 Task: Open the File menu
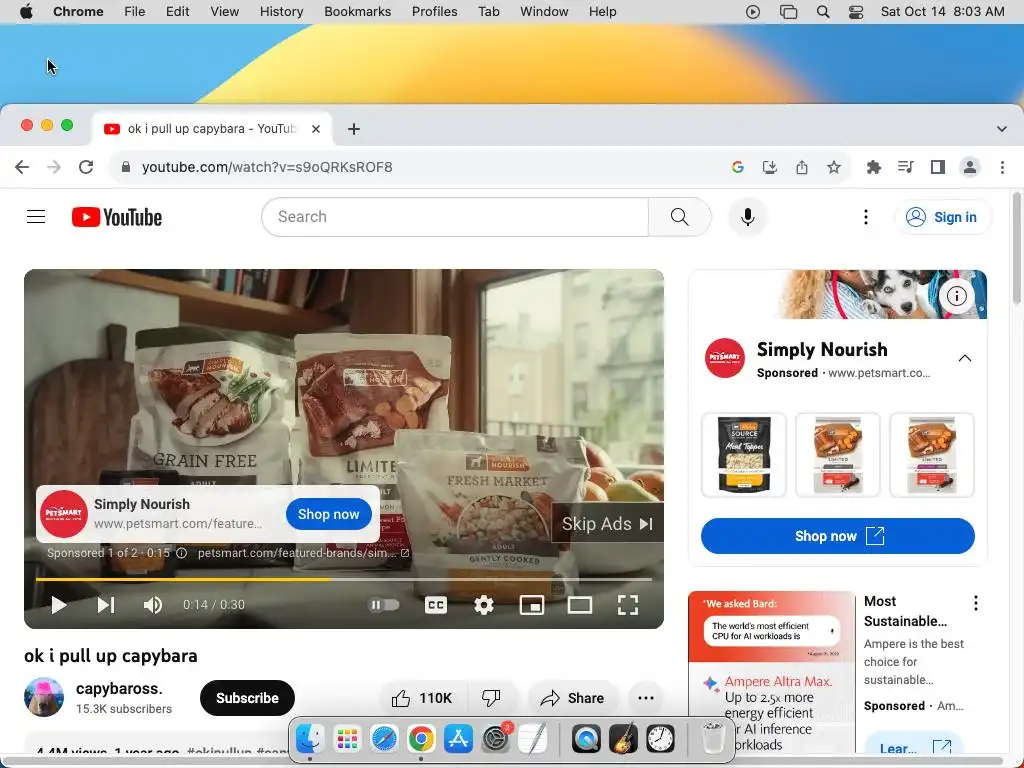tap(135, 12)
